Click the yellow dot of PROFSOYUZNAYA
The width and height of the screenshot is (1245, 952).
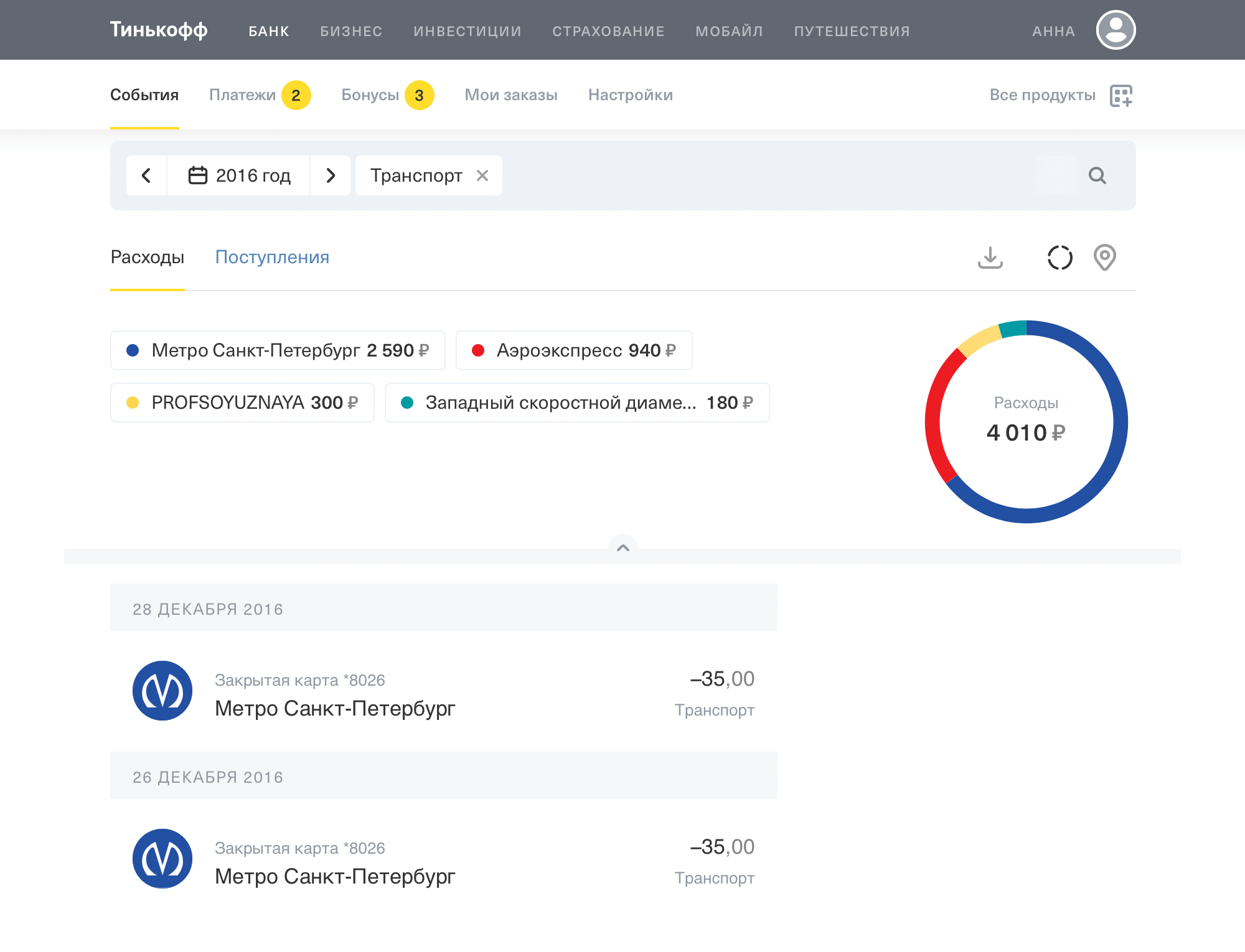click(x=133, y=403)
